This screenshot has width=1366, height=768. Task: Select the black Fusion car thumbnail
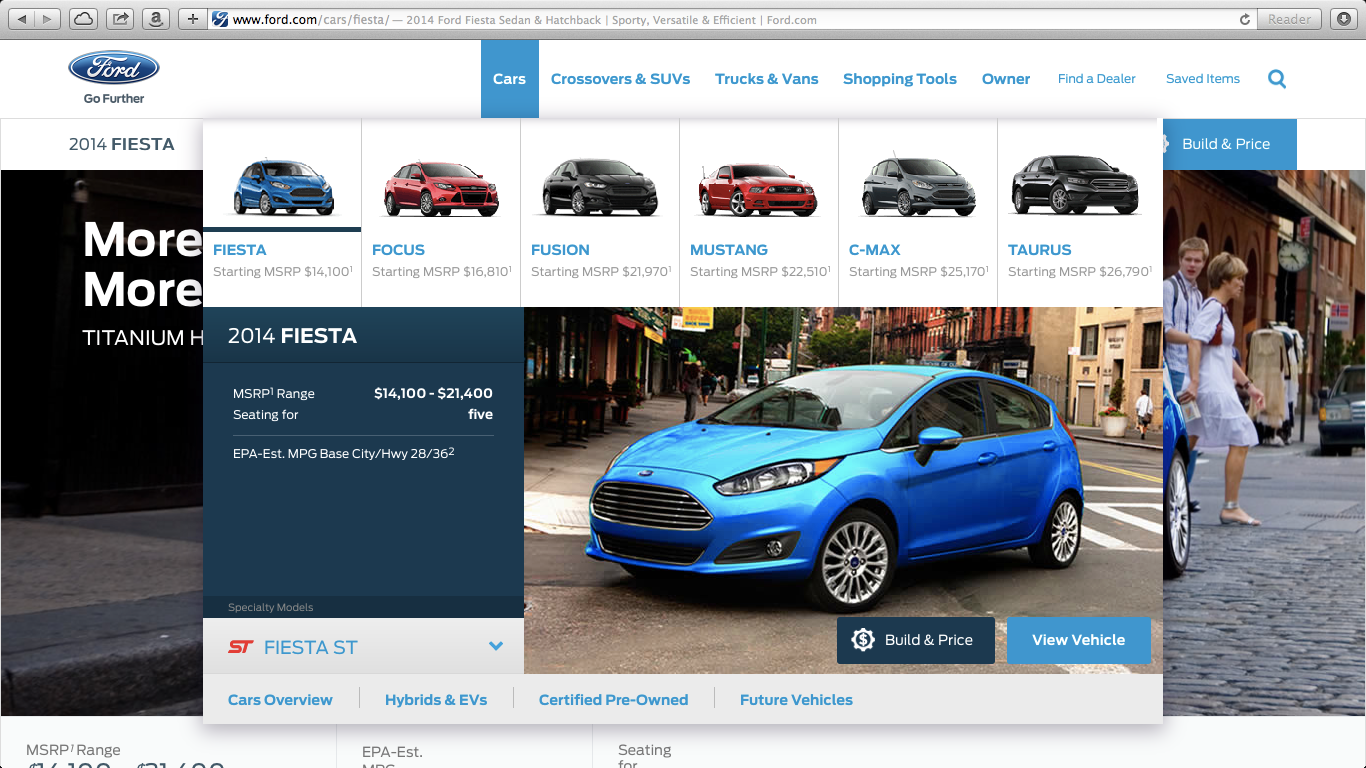pyautogui.click(x=600, y=188)
